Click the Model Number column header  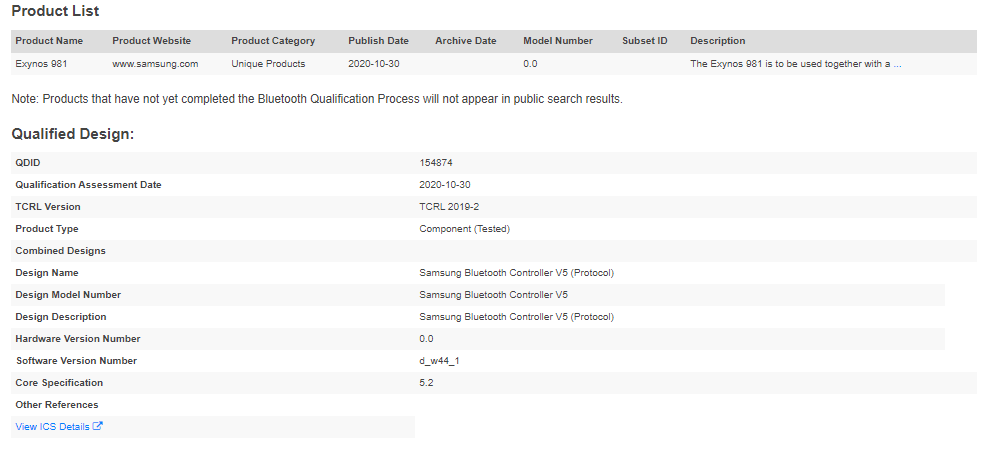[558, 41]
